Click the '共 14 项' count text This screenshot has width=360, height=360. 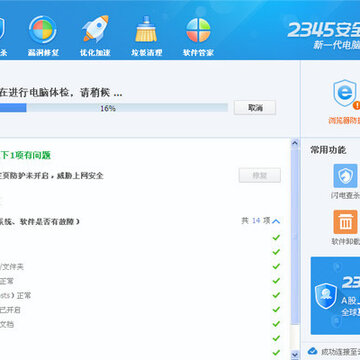(x=256, y=221)
